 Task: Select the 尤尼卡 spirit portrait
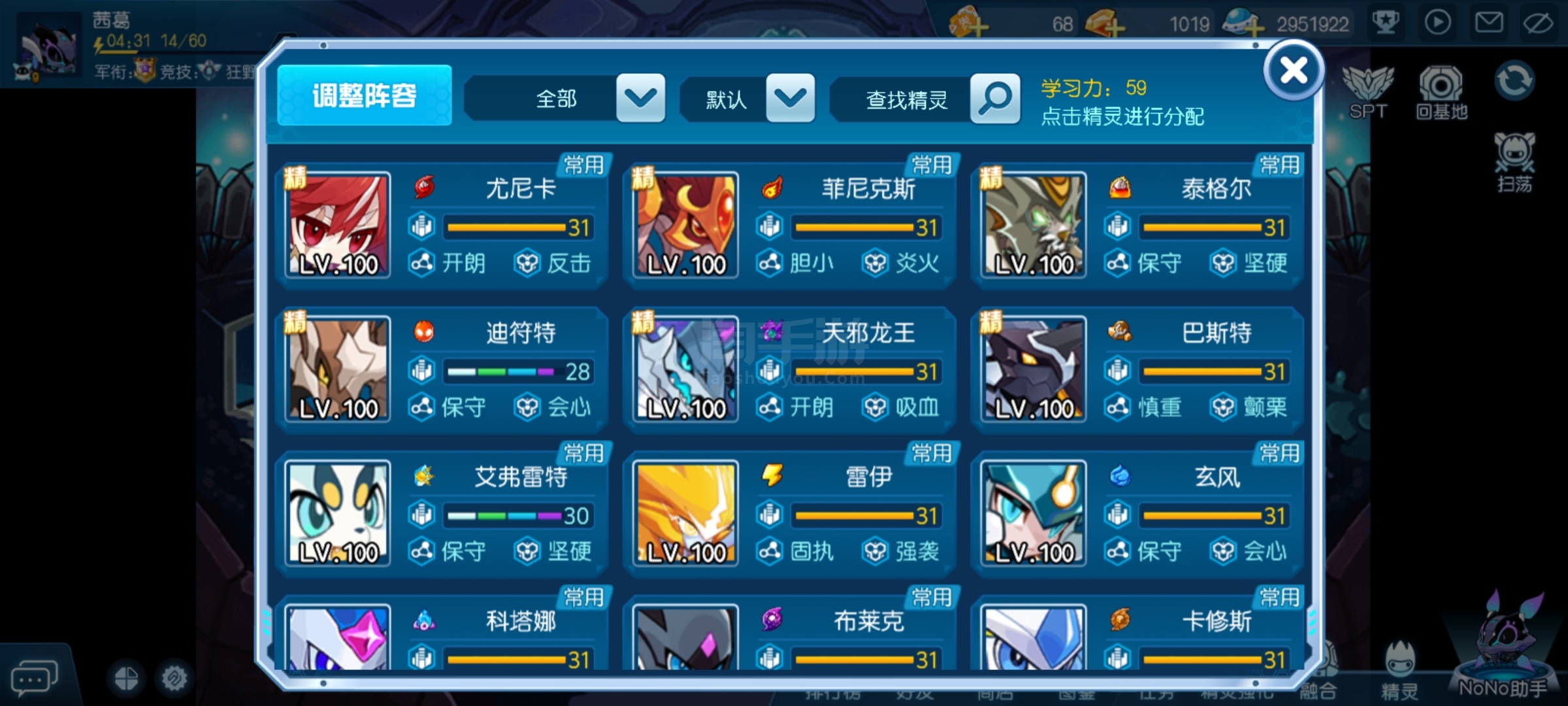(338, 225)
